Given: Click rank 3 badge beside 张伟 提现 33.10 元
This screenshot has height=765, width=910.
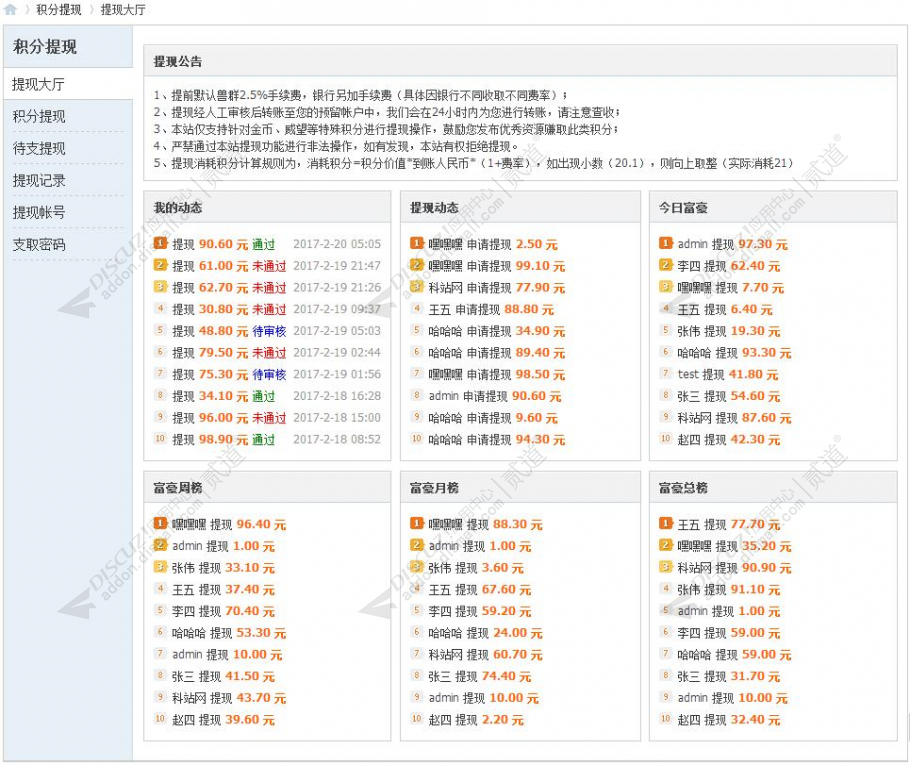Looking at the screenshot, I should 160,567.
